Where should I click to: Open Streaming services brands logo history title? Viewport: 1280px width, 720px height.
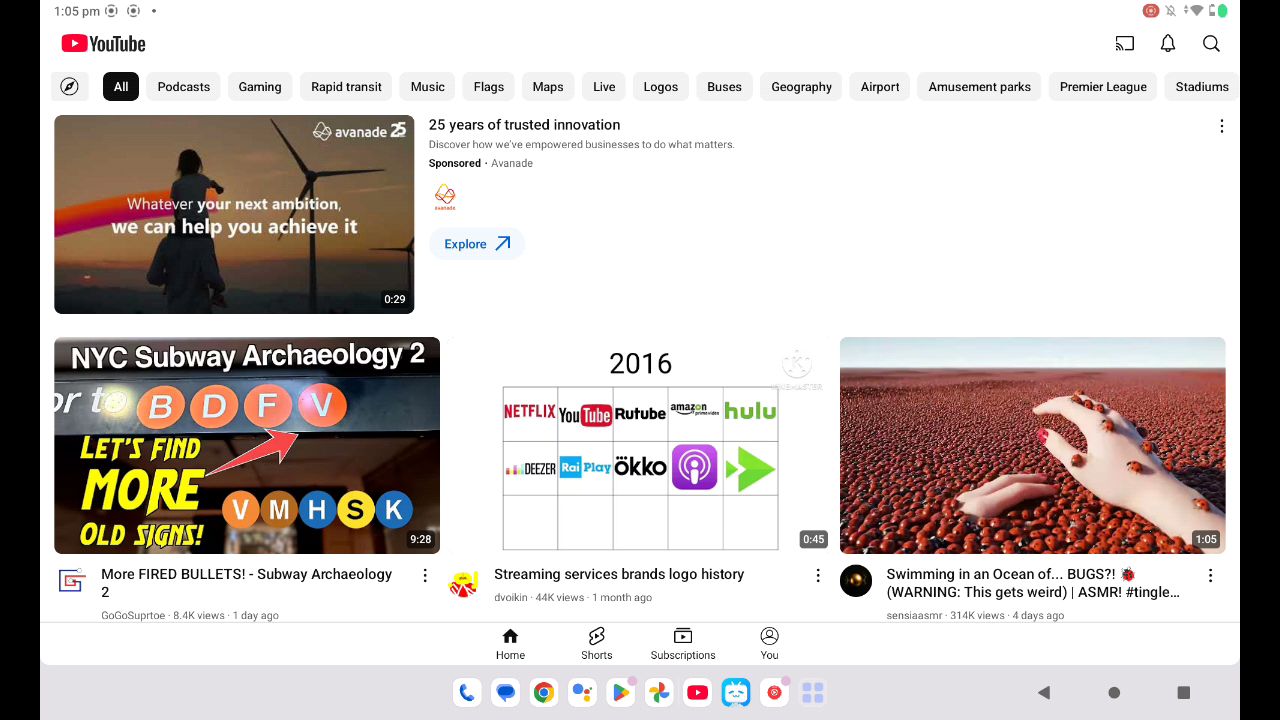pyautogui.click(x=619, y=574)
